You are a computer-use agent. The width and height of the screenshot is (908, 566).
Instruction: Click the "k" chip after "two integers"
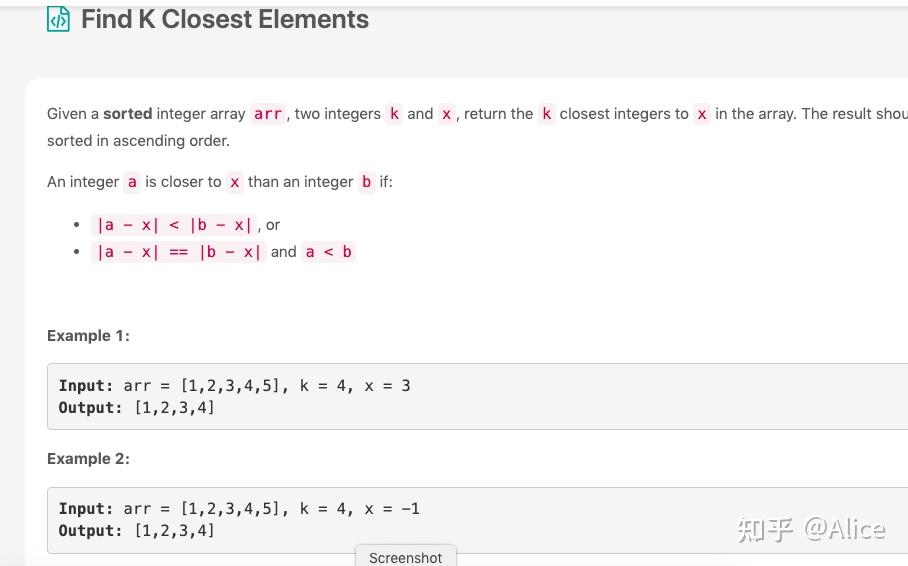(395, 114)
